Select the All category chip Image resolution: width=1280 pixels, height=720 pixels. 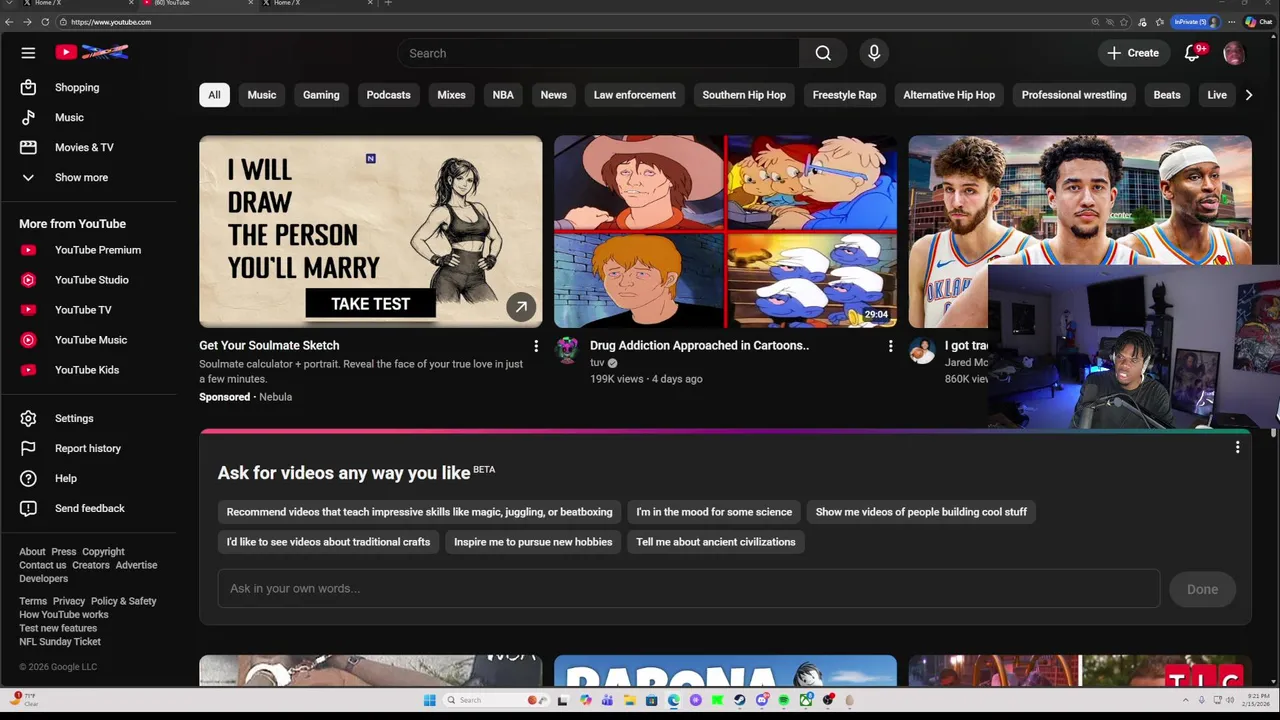214,95
